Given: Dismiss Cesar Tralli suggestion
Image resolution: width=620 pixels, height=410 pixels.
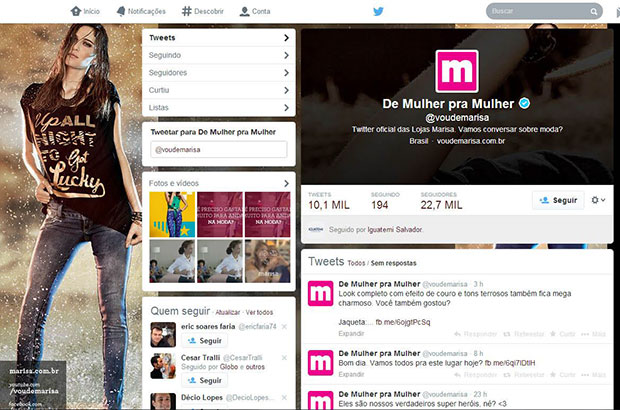Looking at the screenshot, I should coord(284,358).
